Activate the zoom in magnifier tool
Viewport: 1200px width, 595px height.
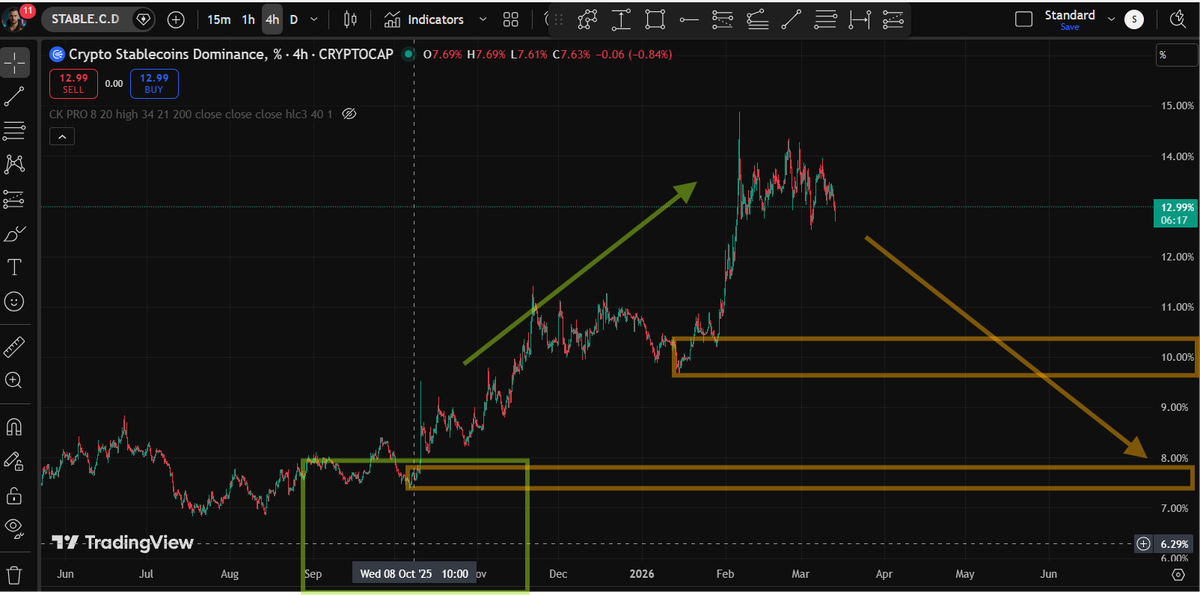[15, 380]
